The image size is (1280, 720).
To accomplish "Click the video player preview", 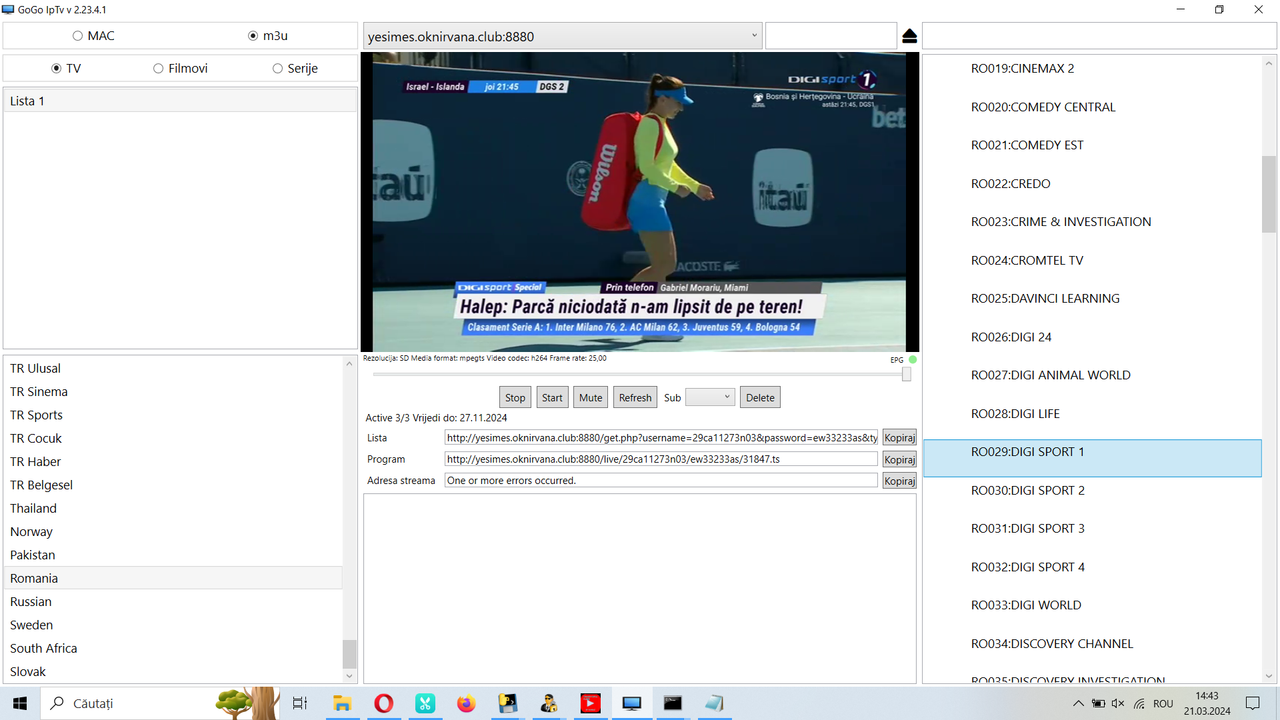I will [639, 202].
